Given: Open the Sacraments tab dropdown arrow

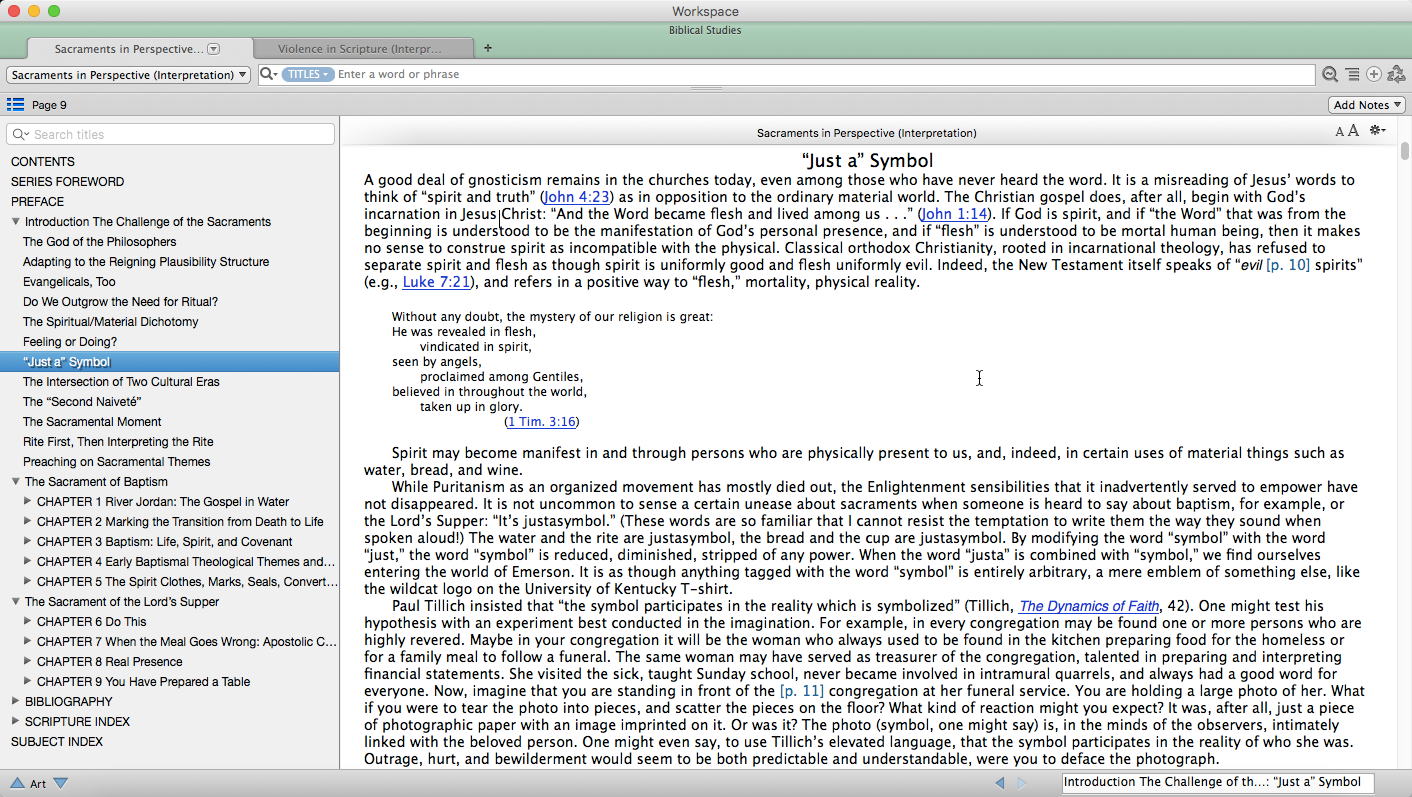Looking at the screenshot, I should point(213,49).
